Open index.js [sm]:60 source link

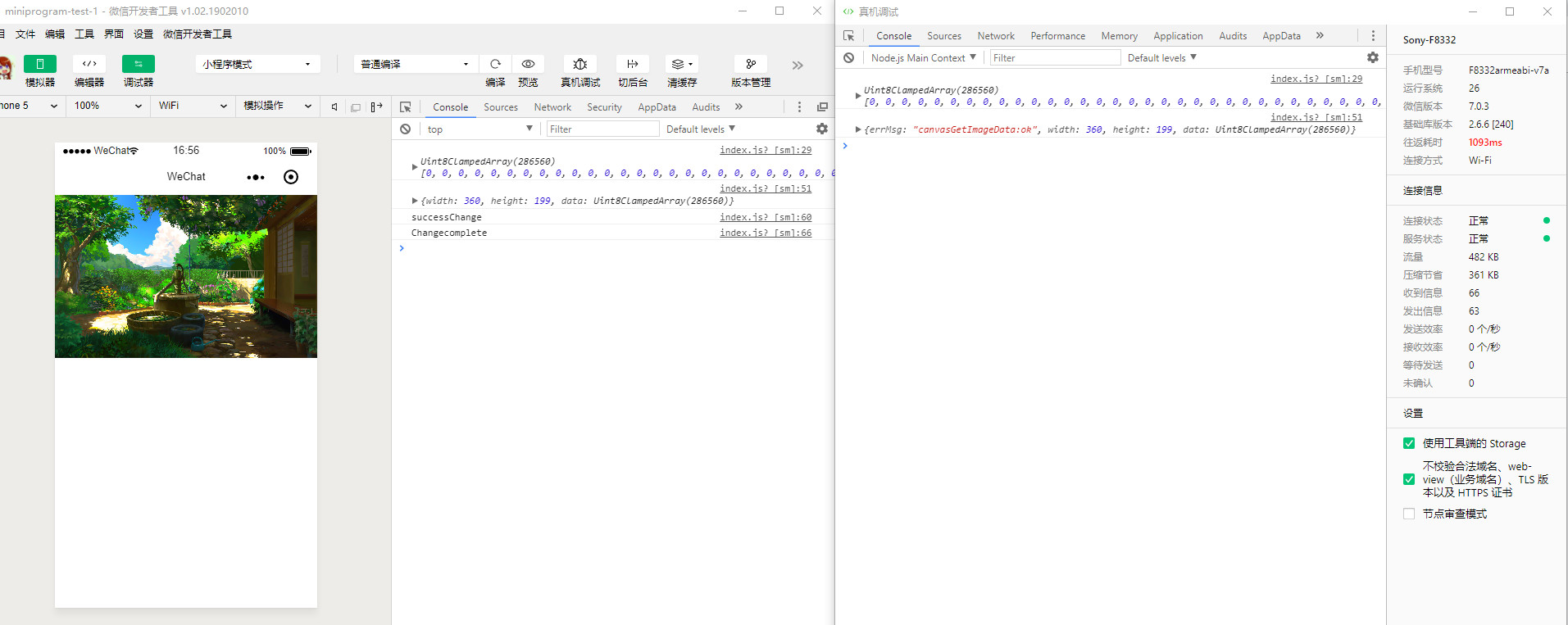tap(766, 217)
